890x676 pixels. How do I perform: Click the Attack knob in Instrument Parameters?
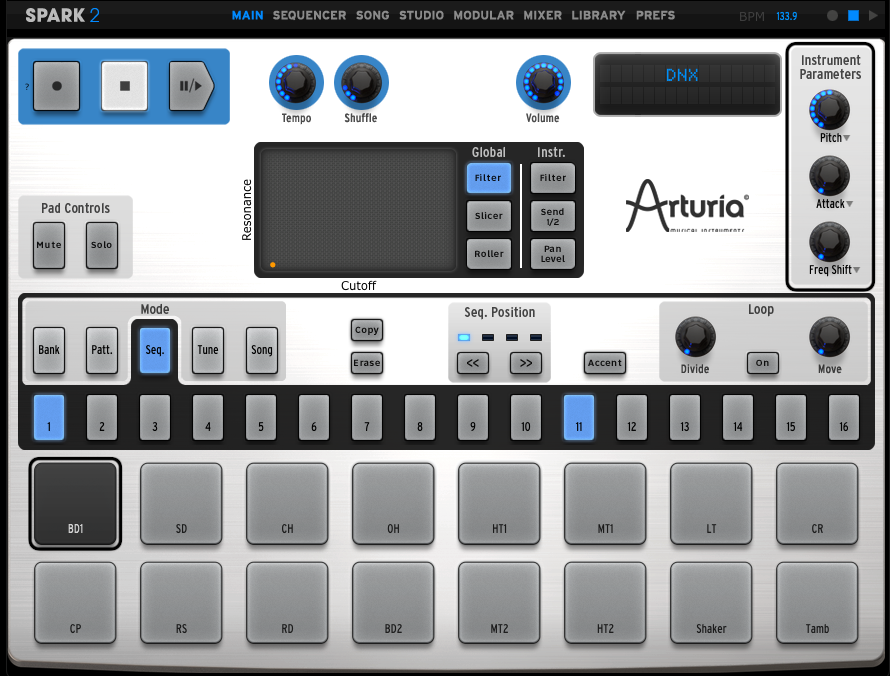click(x=829, y=176)
